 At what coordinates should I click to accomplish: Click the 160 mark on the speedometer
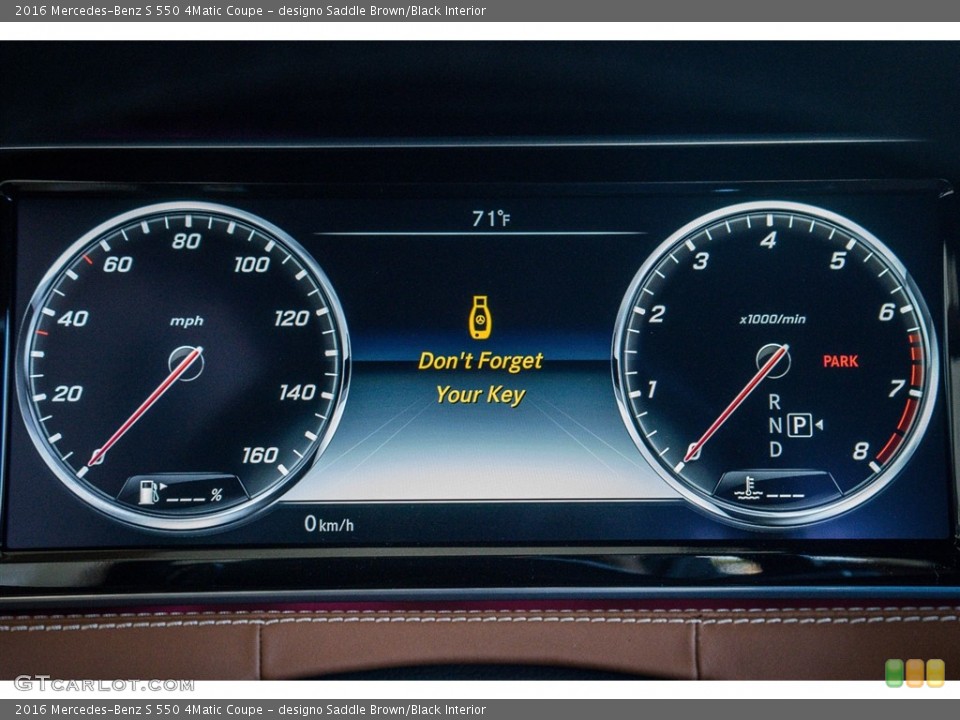(260, 455)
